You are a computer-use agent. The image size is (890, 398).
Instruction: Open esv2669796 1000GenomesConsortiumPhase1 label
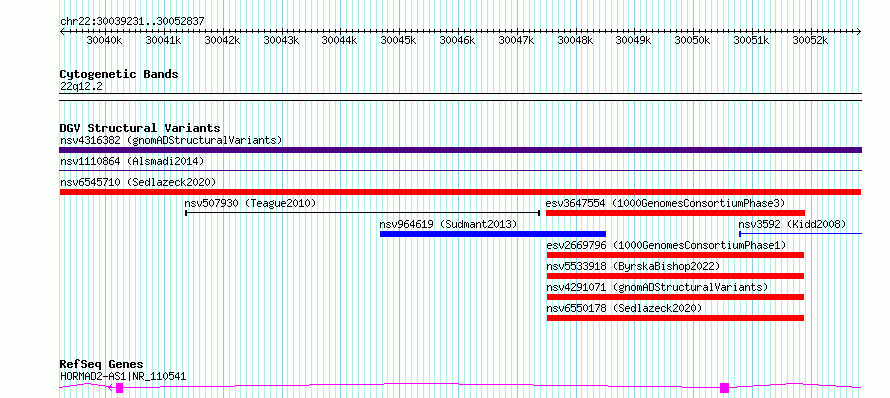[666, 245]
